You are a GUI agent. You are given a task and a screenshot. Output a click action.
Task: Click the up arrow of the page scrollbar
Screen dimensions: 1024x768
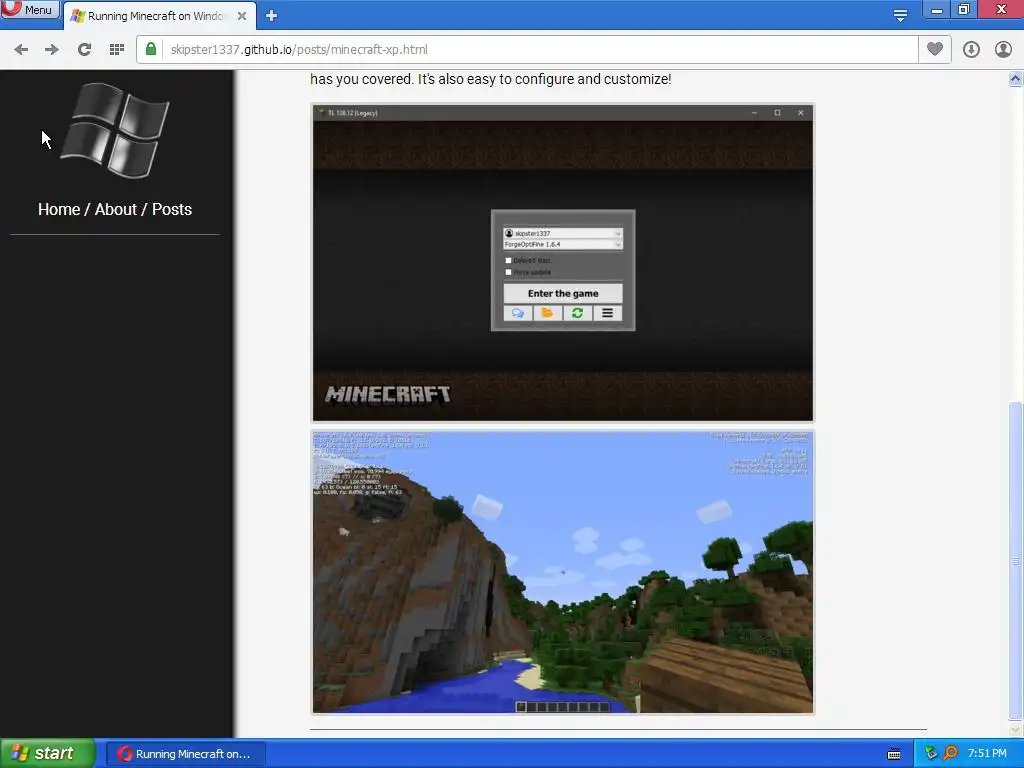click(1015, 79)
